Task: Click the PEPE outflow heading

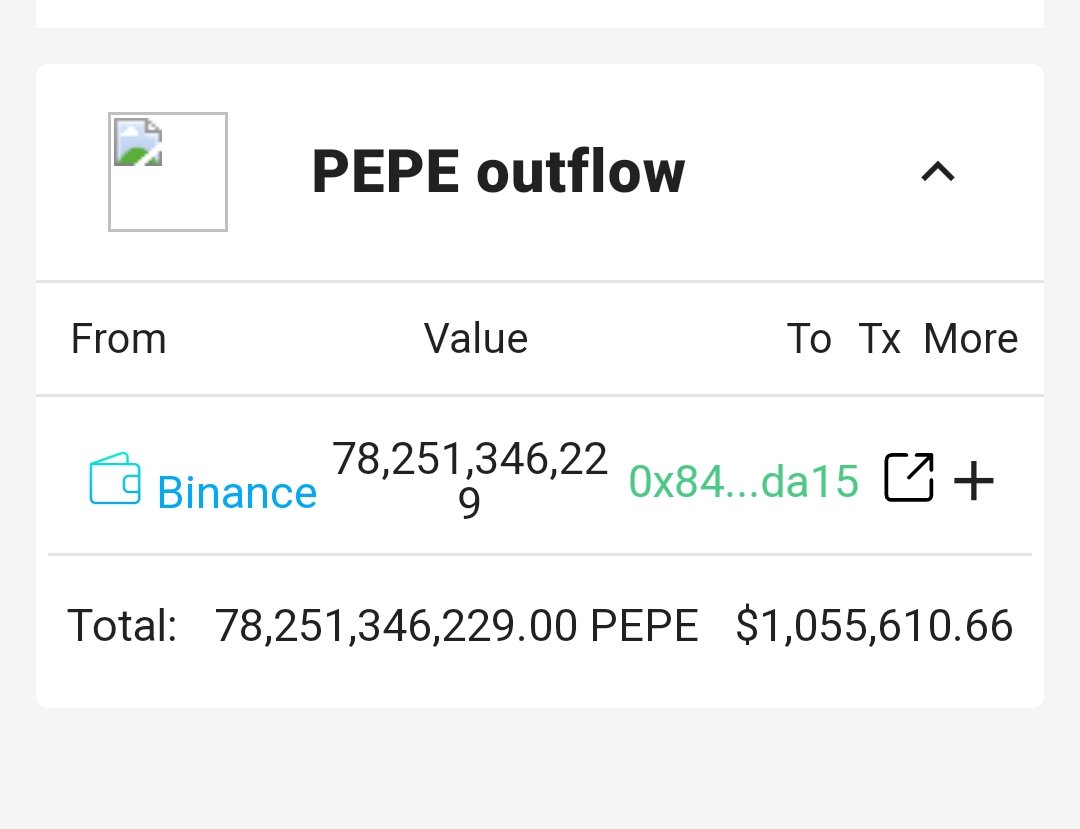Action: 498,172
